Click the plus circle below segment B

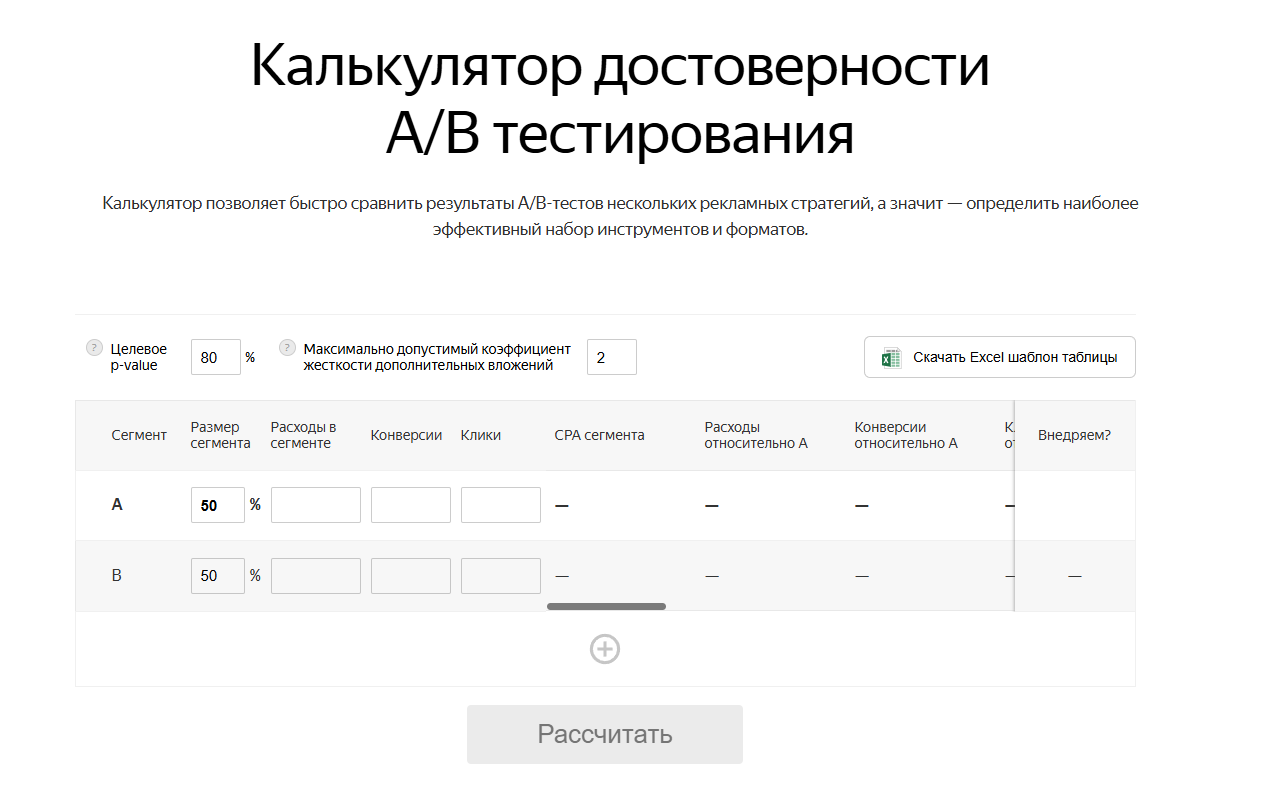[x=604, y=648]
